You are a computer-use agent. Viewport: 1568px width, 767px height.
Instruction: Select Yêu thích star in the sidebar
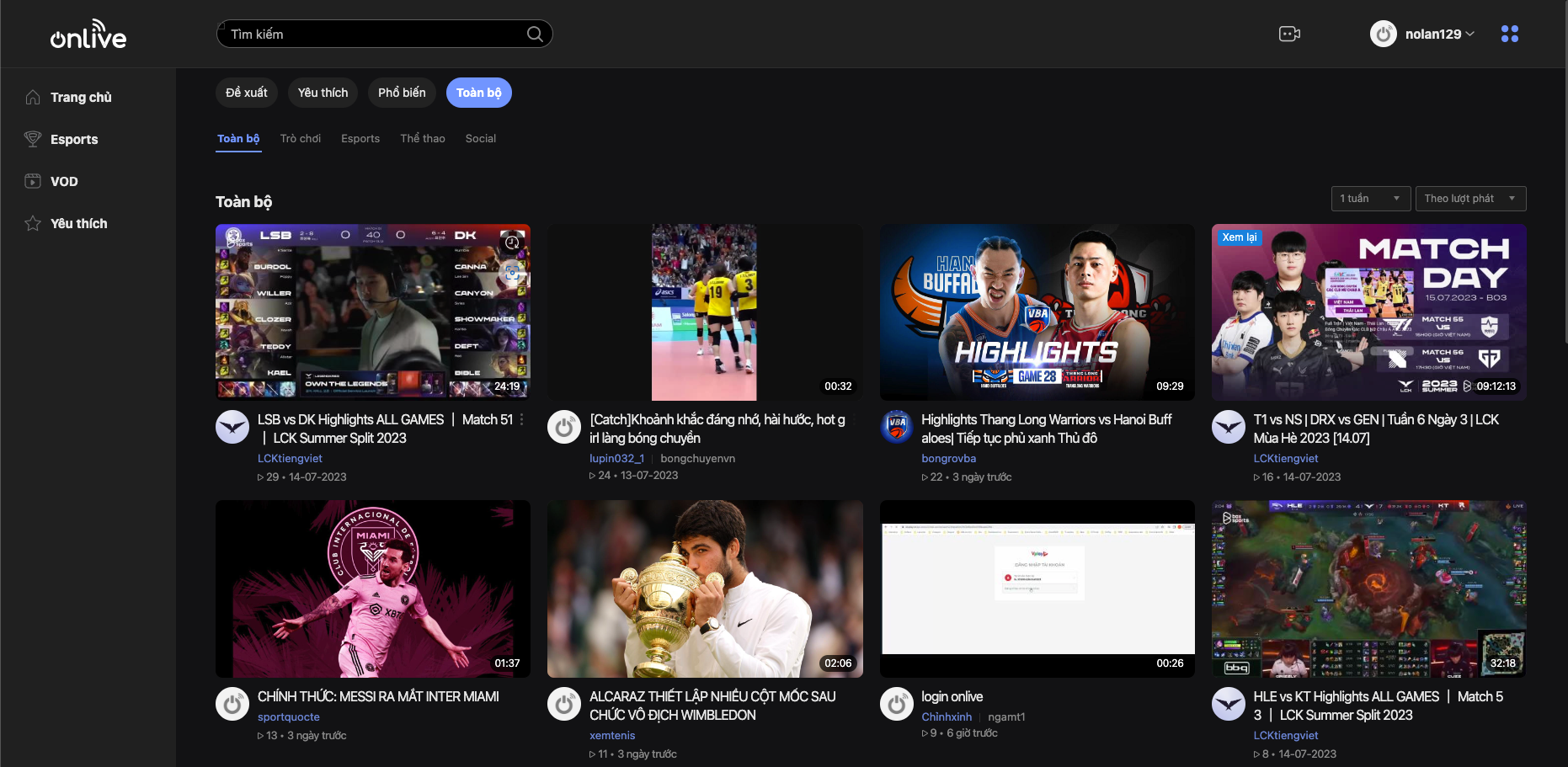coord(78,223)
